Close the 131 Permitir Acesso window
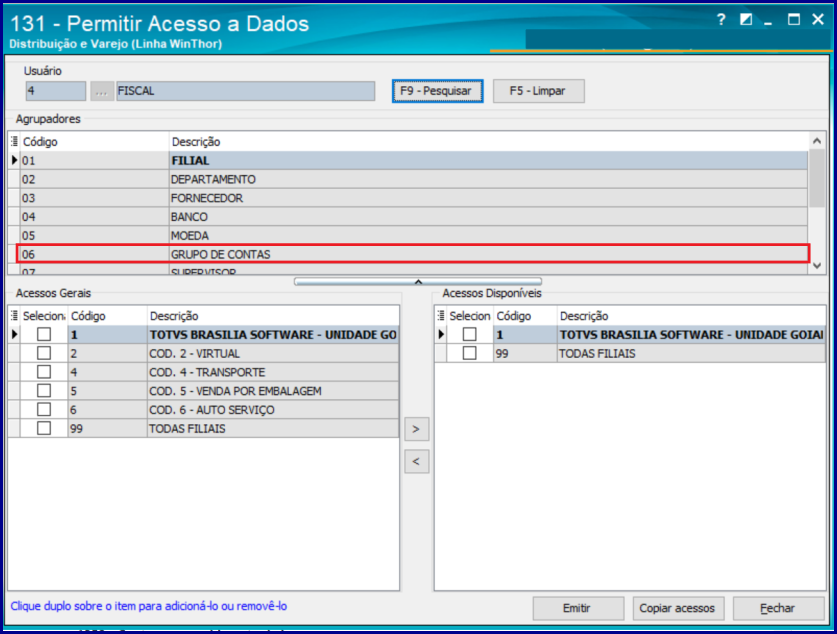837x634 pixels. [x=818, y=20]
